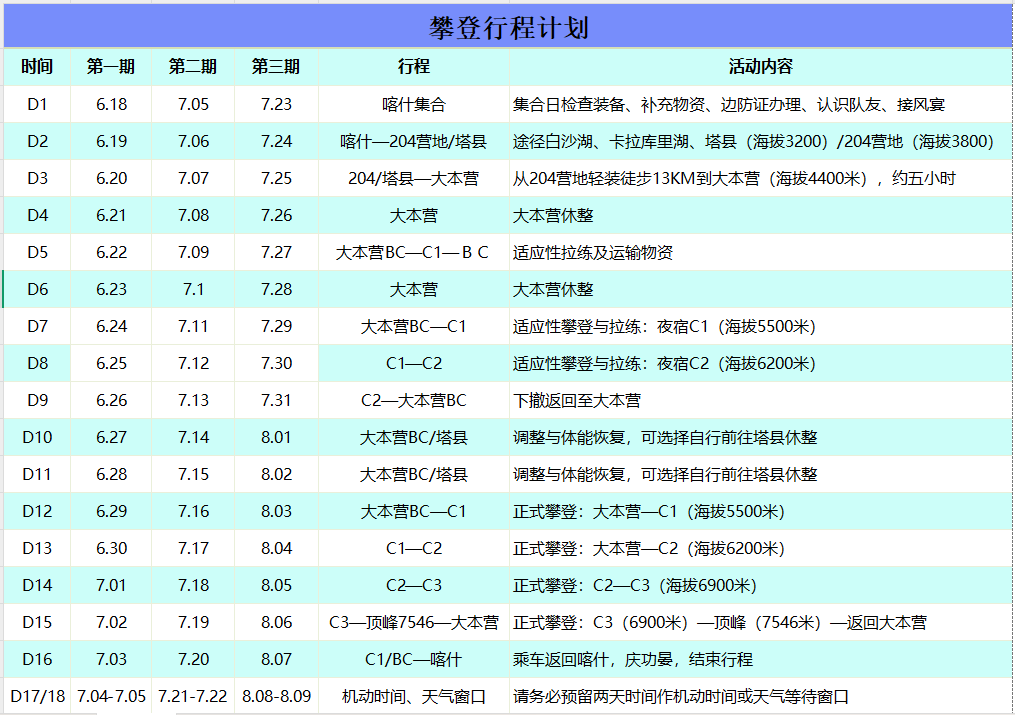Click the cell with date 7.29
Screen dimensions: 1015x715
[276, 326]
